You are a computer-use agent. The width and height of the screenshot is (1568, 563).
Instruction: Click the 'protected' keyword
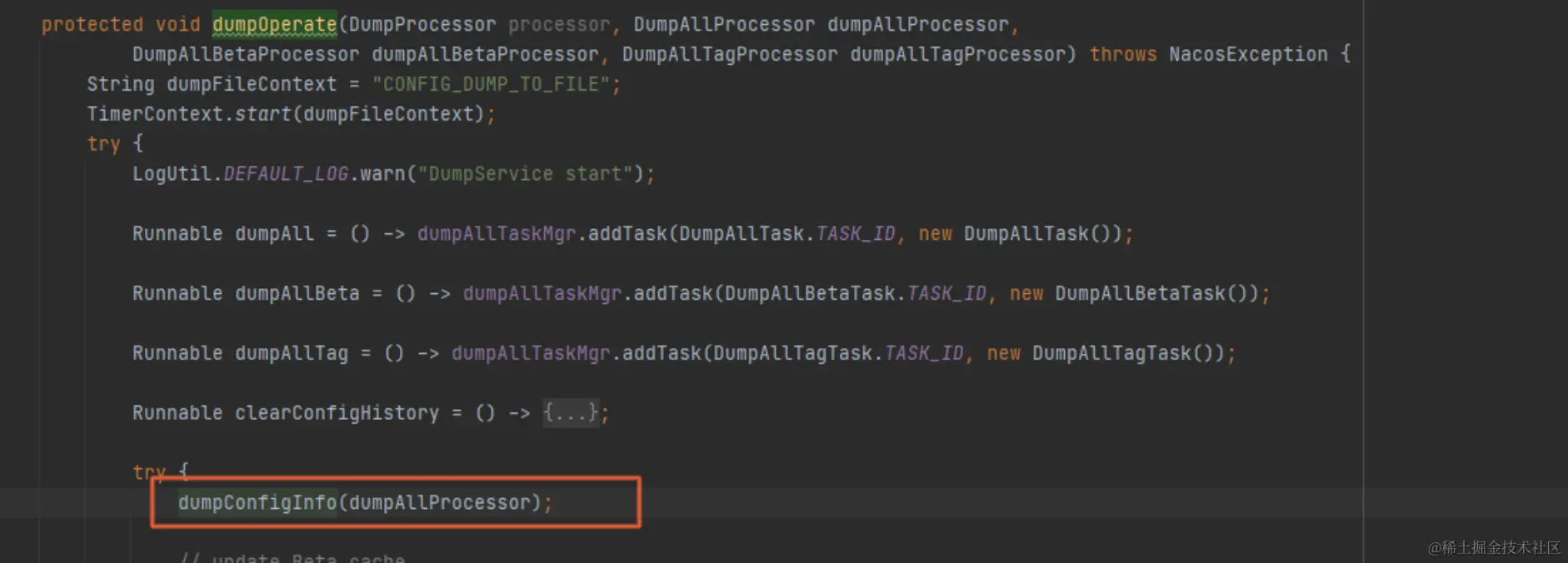pos(92,24)
